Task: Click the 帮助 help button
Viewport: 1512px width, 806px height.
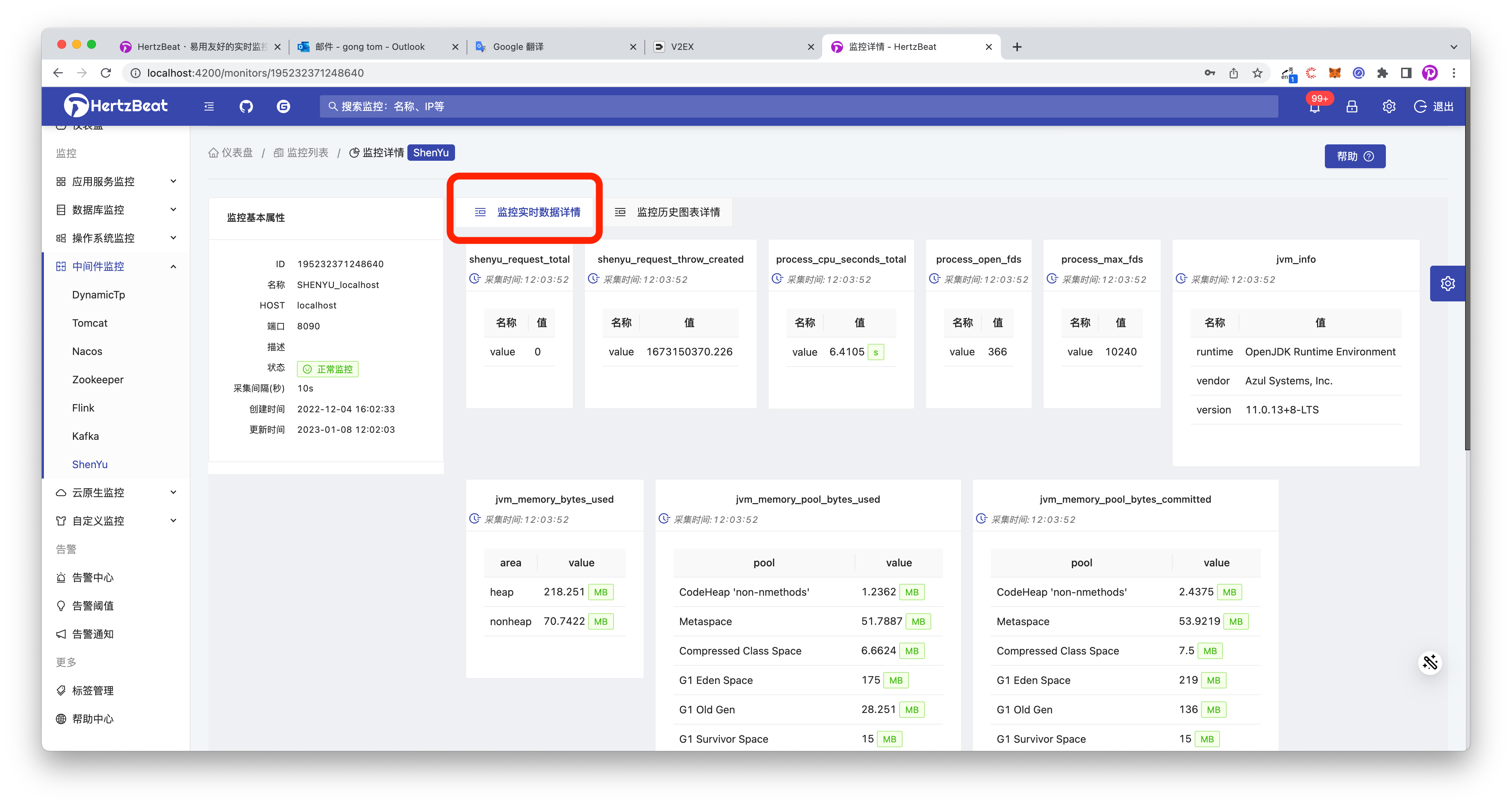Action: point(1355,156)
